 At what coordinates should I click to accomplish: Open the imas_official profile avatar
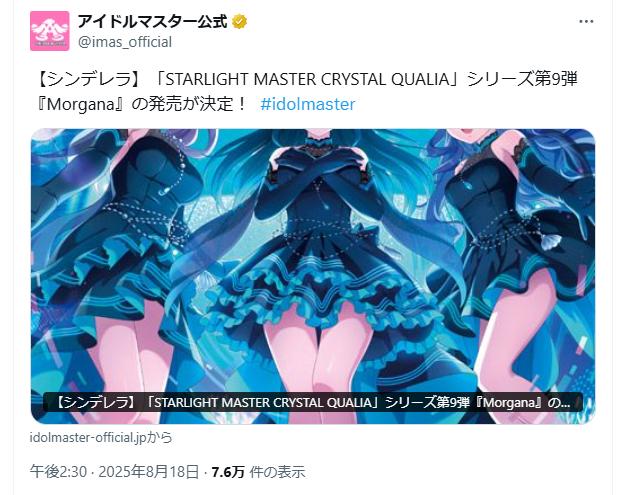pyautogui.click(x=50, y=31)
